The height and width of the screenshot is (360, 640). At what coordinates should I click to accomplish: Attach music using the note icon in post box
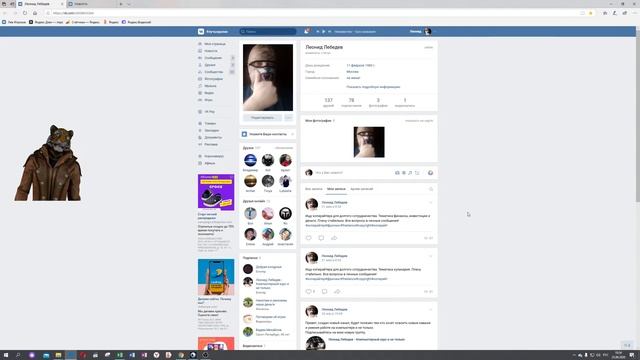tap(410, 173)
